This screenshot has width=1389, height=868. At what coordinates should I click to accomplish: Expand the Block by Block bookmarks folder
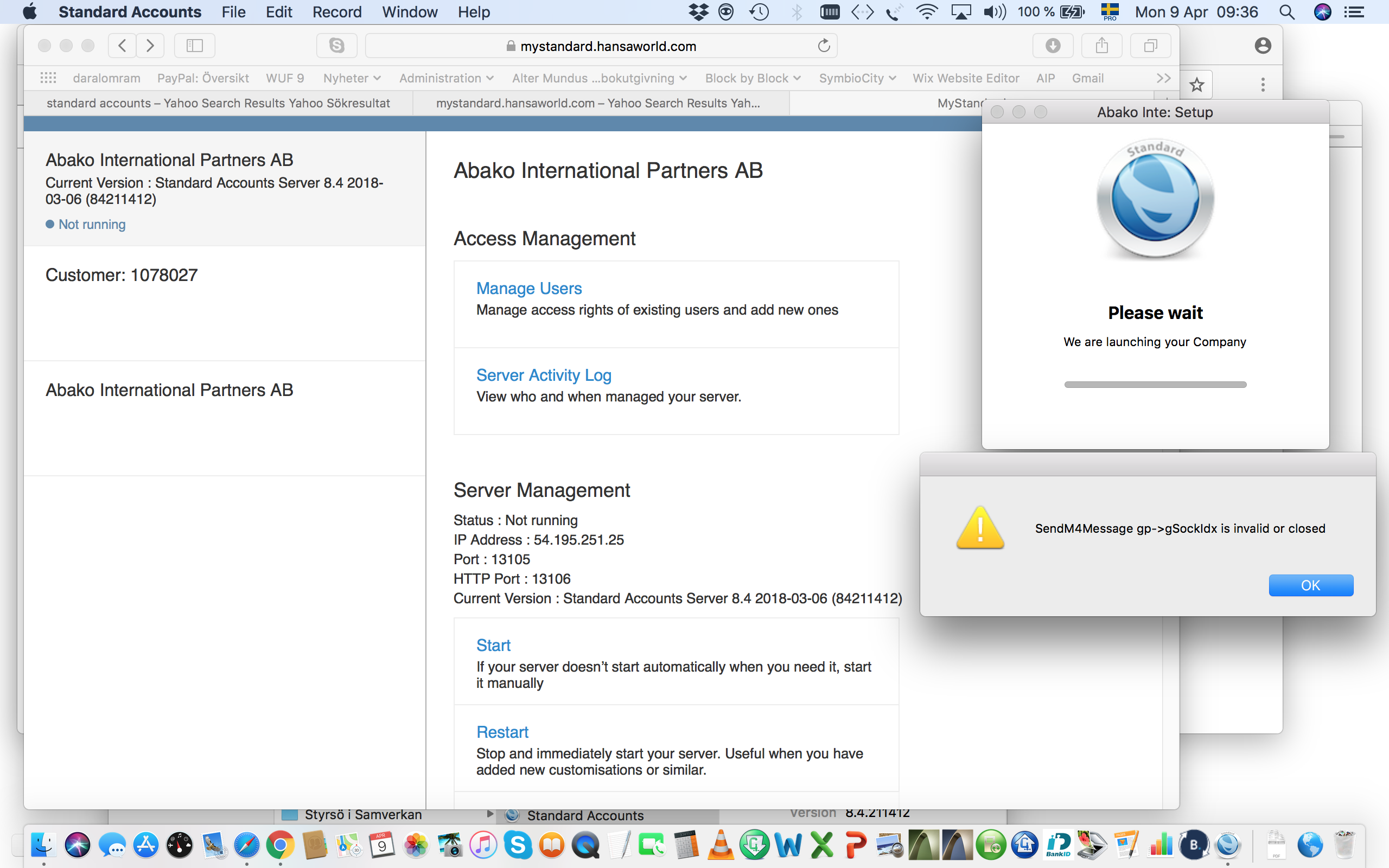[x=753, y=78]
